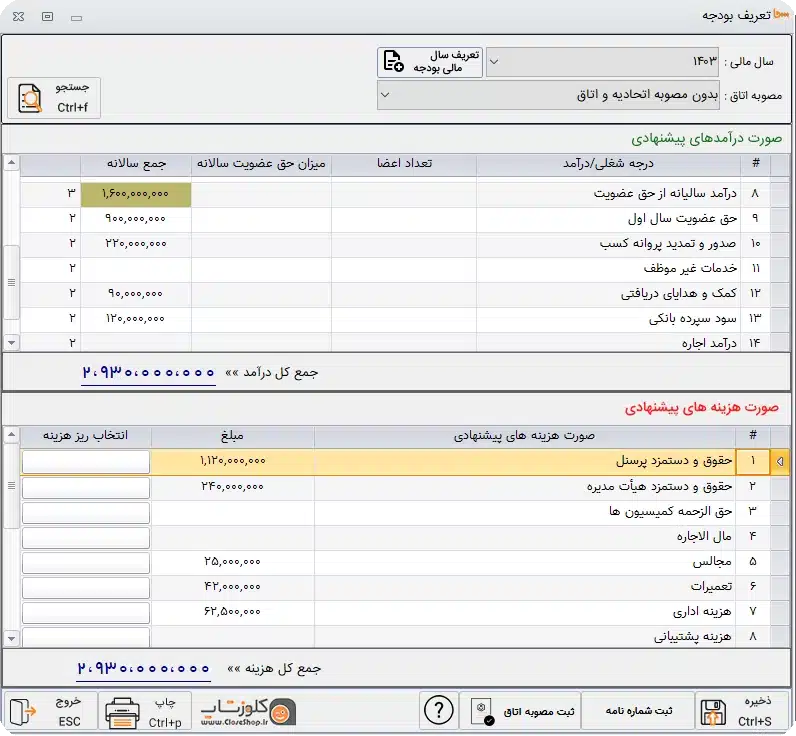This screenshot has height=736, width=796.
Task: Click the save floppy disk icon
Action: coord(713,712)
